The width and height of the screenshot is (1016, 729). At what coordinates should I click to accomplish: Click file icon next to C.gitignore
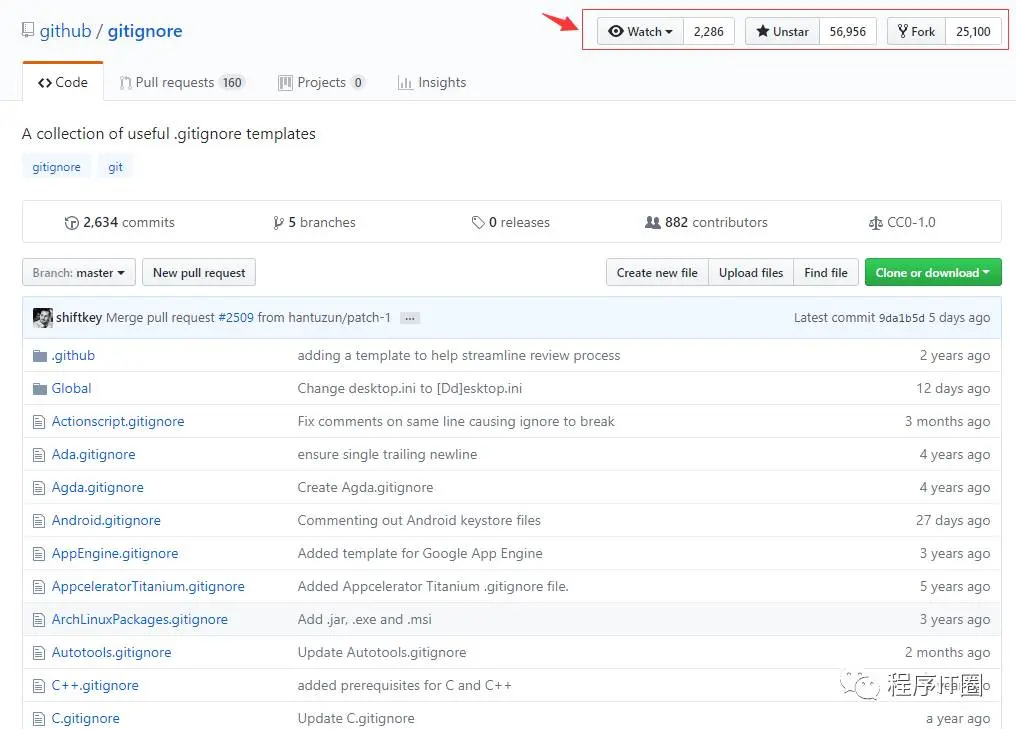(39, 719)
